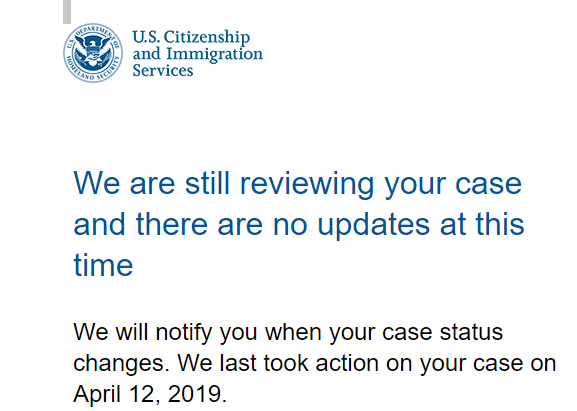Click the eagle at the seal's center
This screenshot has width=577, height=411.
point(93,53)
